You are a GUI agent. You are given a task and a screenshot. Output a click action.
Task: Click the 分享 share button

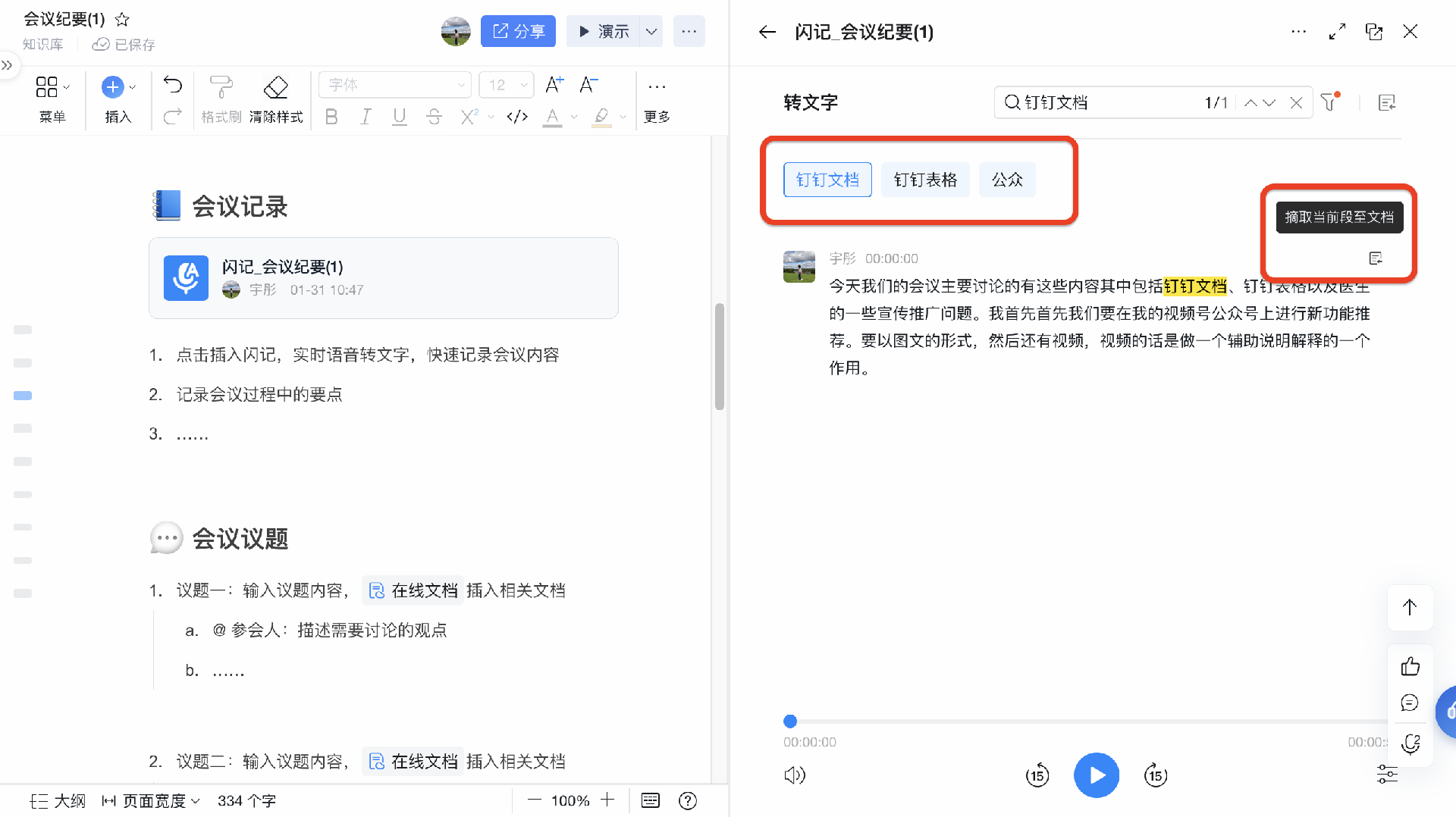(518, 31)
